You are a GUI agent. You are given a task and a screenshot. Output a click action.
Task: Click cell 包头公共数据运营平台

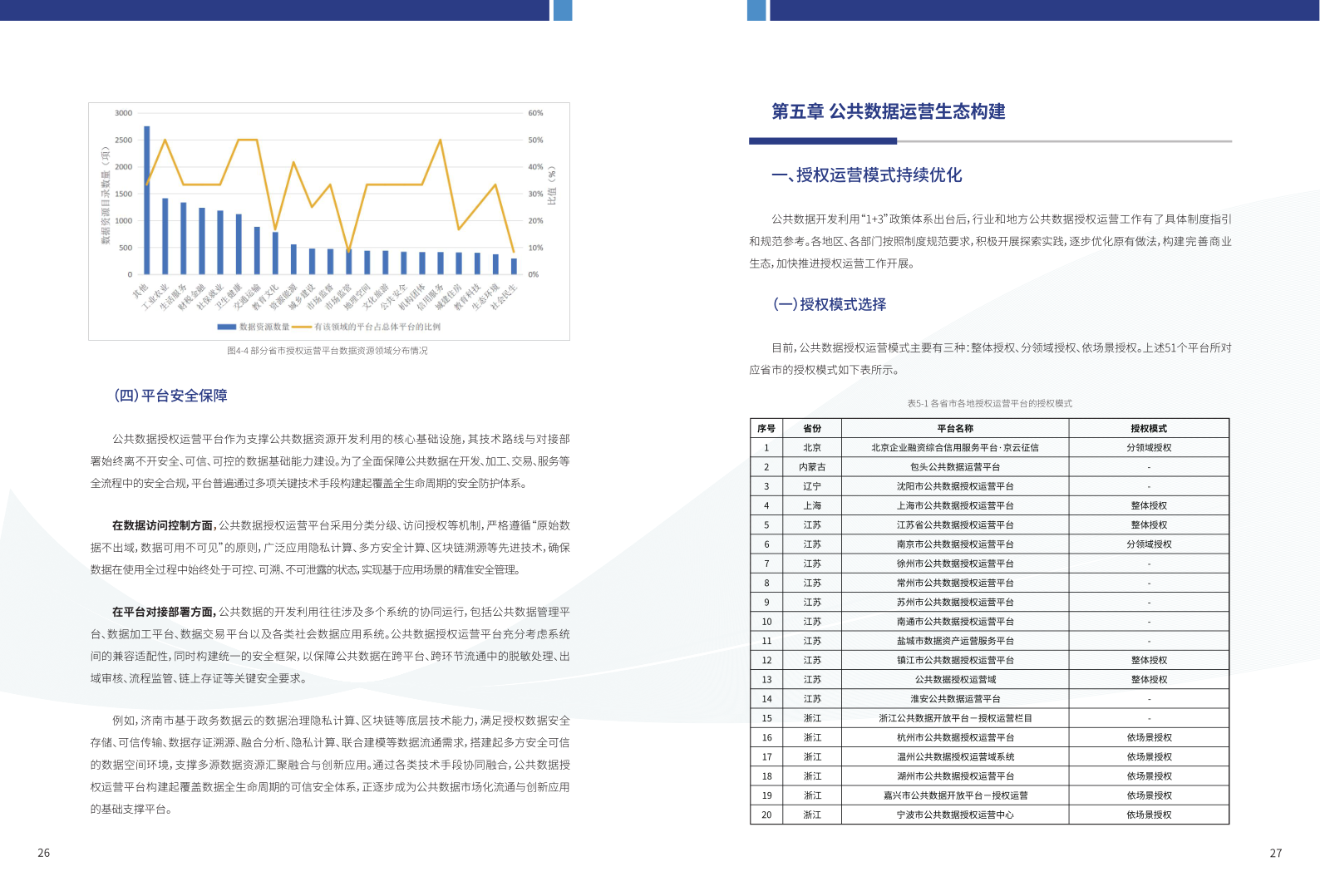click(955, 467)
